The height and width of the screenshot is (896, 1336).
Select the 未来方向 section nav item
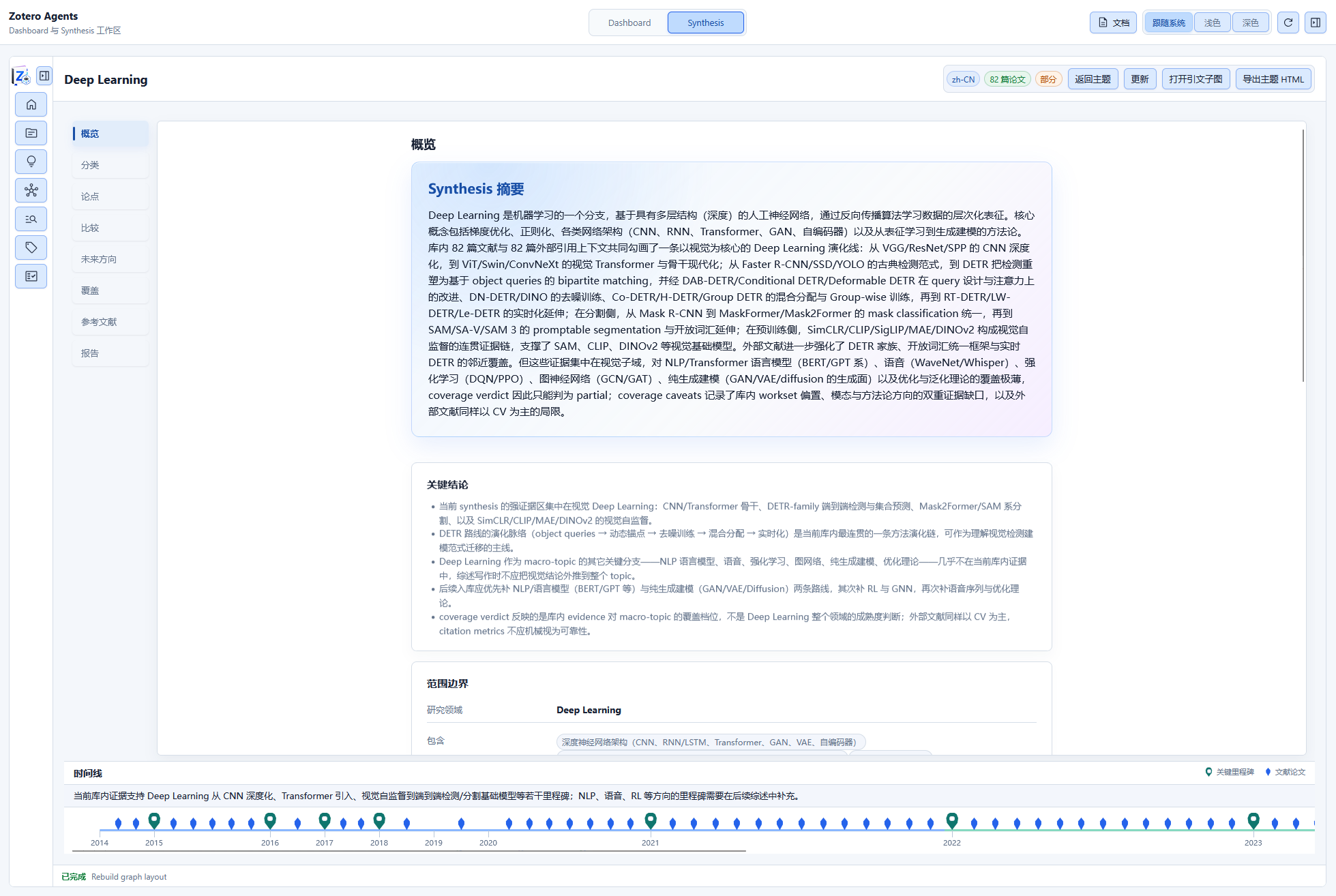tap(110, 259)
